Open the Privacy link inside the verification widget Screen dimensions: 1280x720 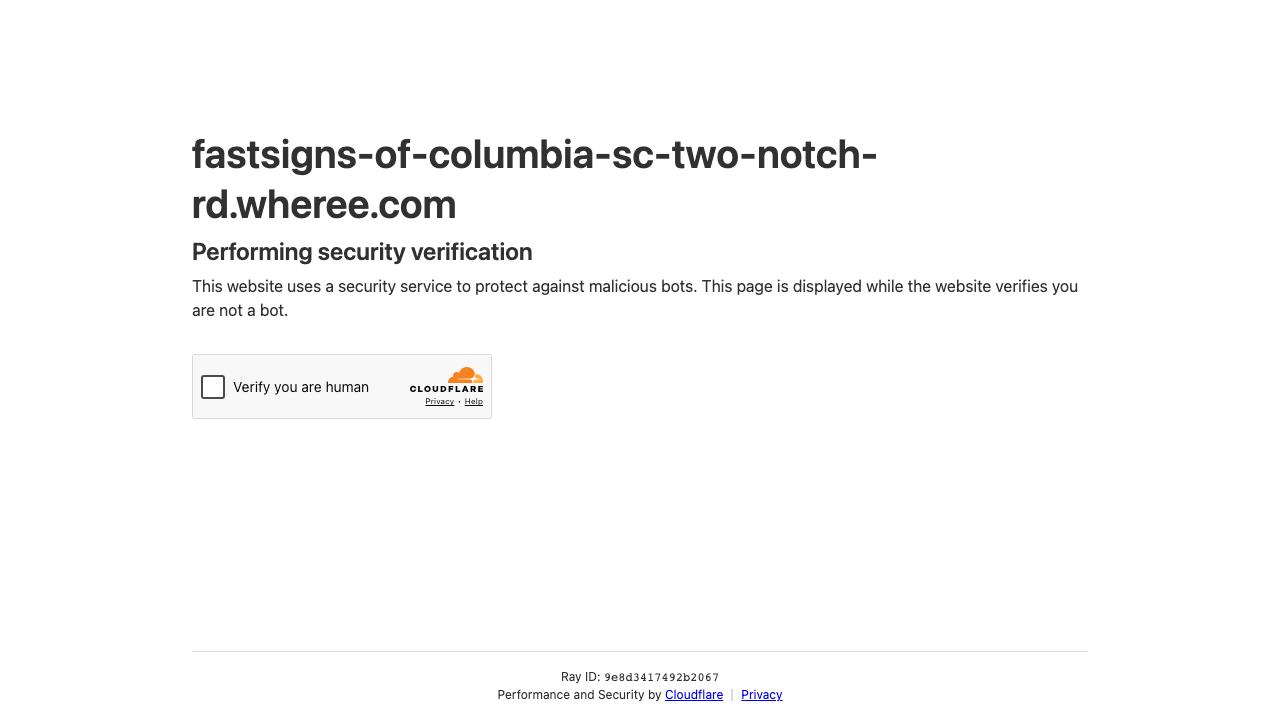pyautogui.click(x=439, y=402)
